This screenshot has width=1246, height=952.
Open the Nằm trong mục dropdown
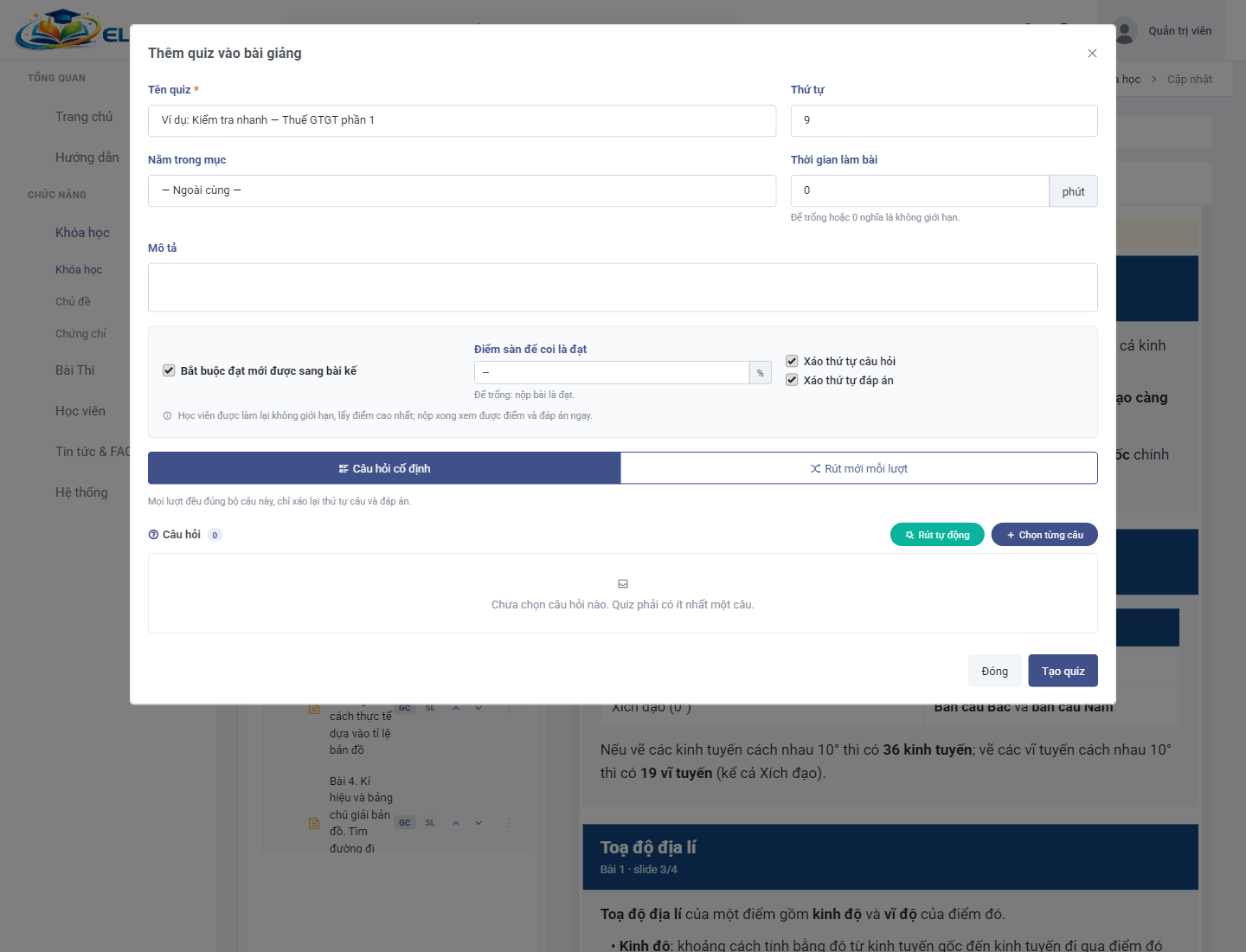[462, 190]
